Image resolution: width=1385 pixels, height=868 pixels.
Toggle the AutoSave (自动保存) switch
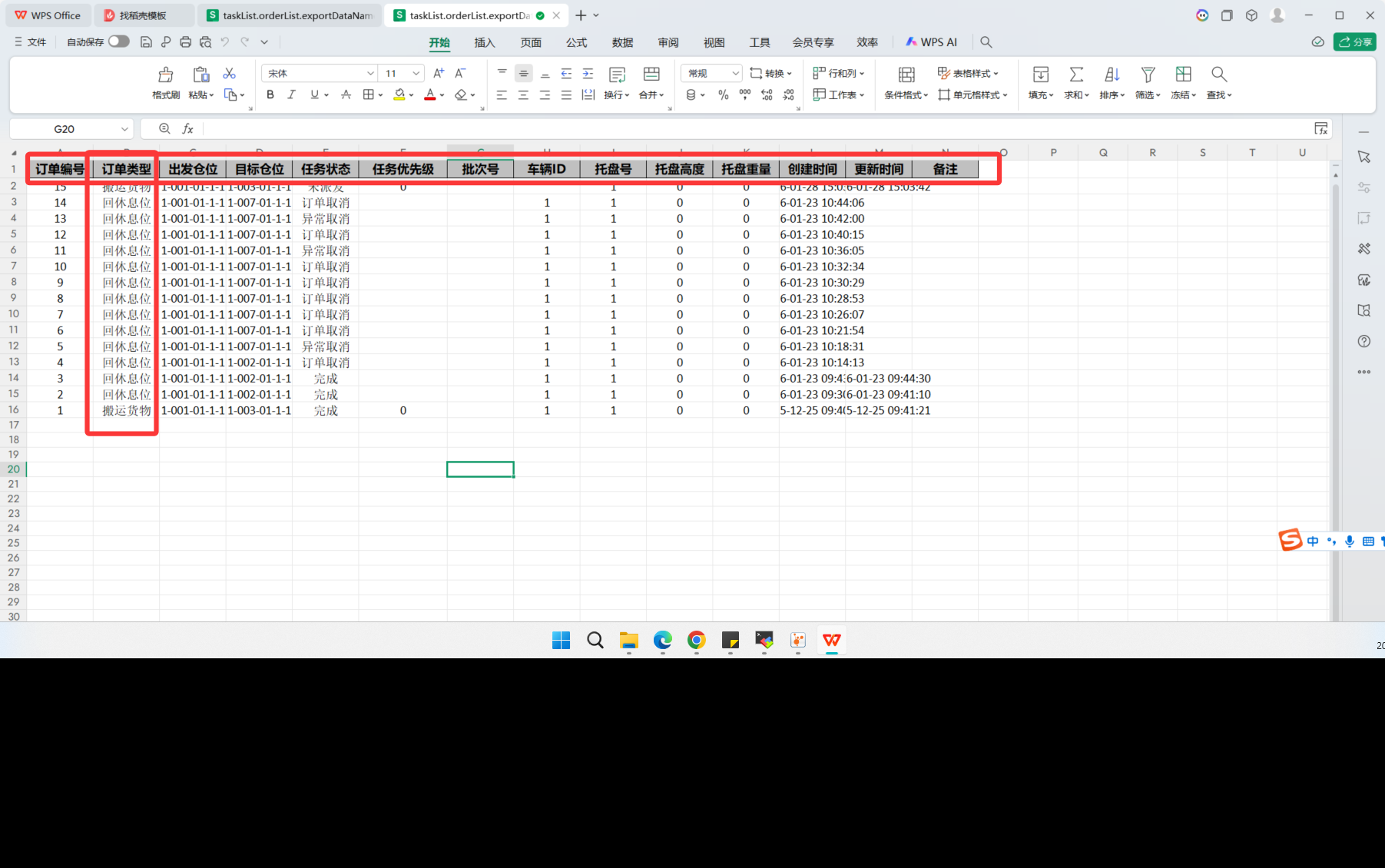click(118, 41)
